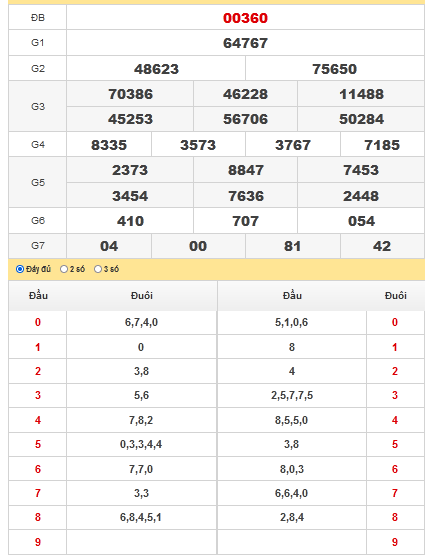The width and height of the screenshot is (428, 559).
Task: Click the right "Đuôi" column header
Action: click(395, 295)
